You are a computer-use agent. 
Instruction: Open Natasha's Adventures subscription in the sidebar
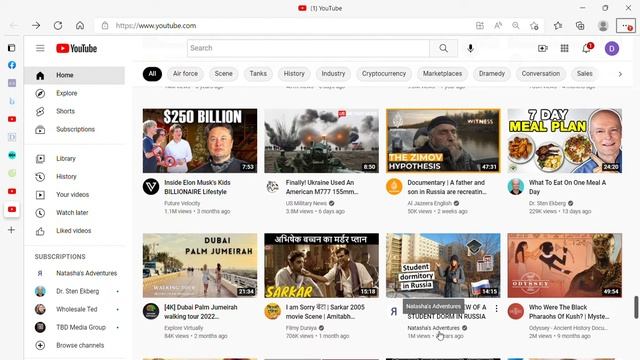click(74, 273)
